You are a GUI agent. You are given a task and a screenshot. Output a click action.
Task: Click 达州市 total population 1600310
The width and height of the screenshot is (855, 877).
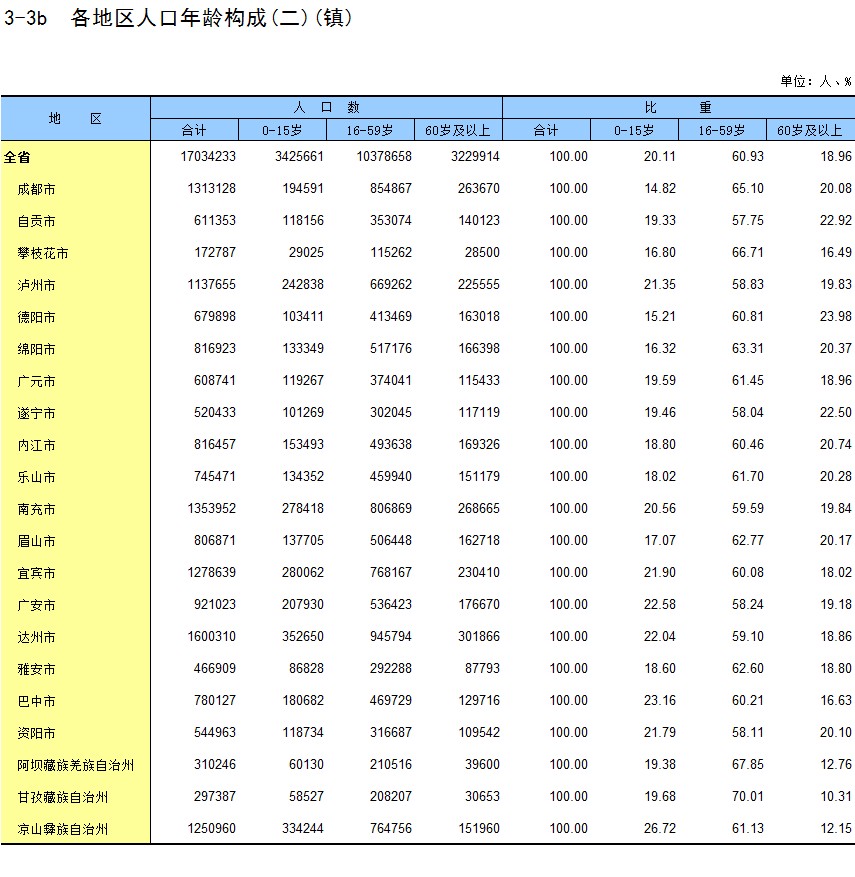pos(211,636)
